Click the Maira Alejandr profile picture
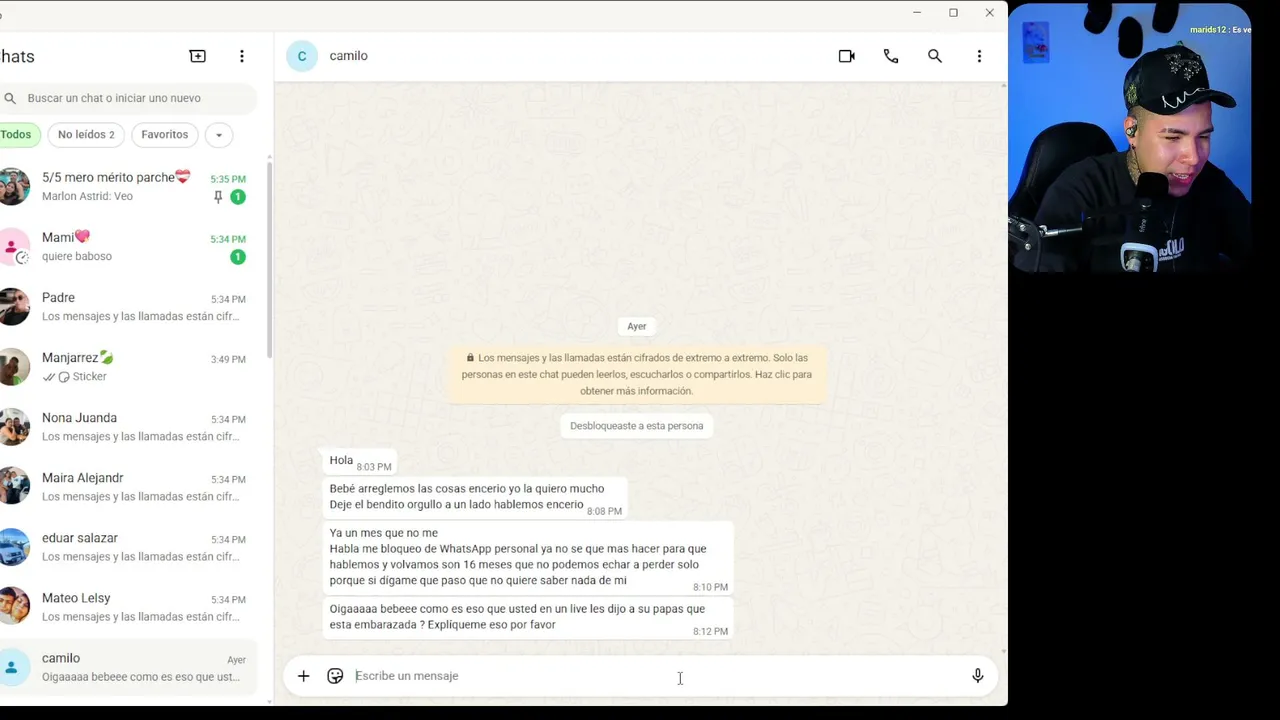This screenshot has height=720, width=1280. pyautogui.click(x=13, y=487)
